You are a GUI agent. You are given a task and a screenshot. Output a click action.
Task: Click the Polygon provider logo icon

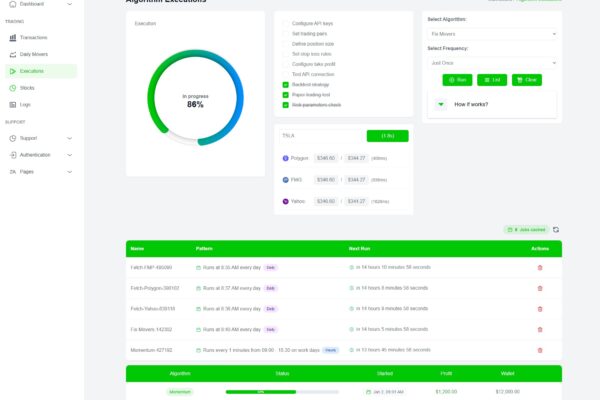coord(285,158)
